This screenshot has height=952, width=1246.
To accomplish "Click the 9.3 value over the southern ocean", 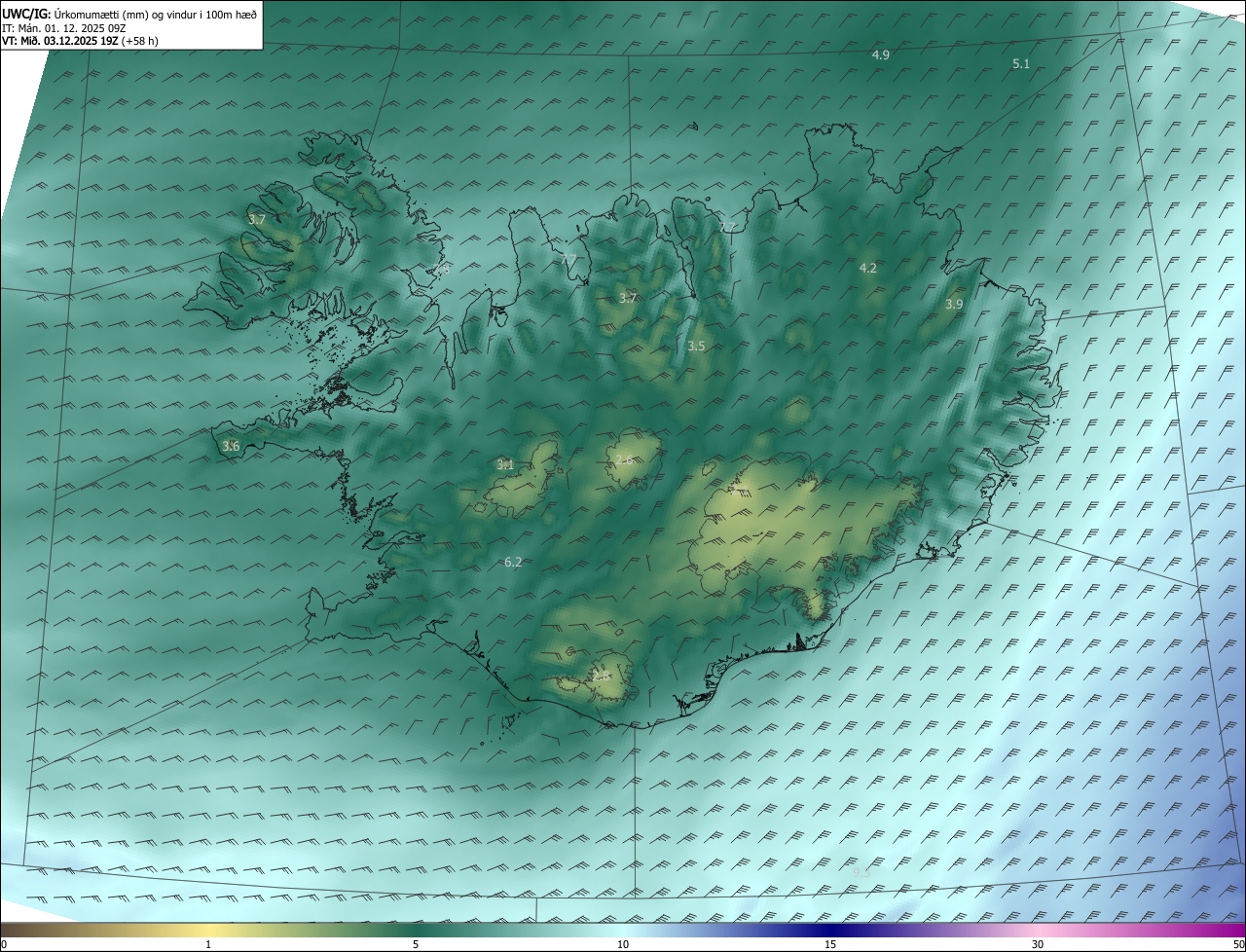I will 861,872.
